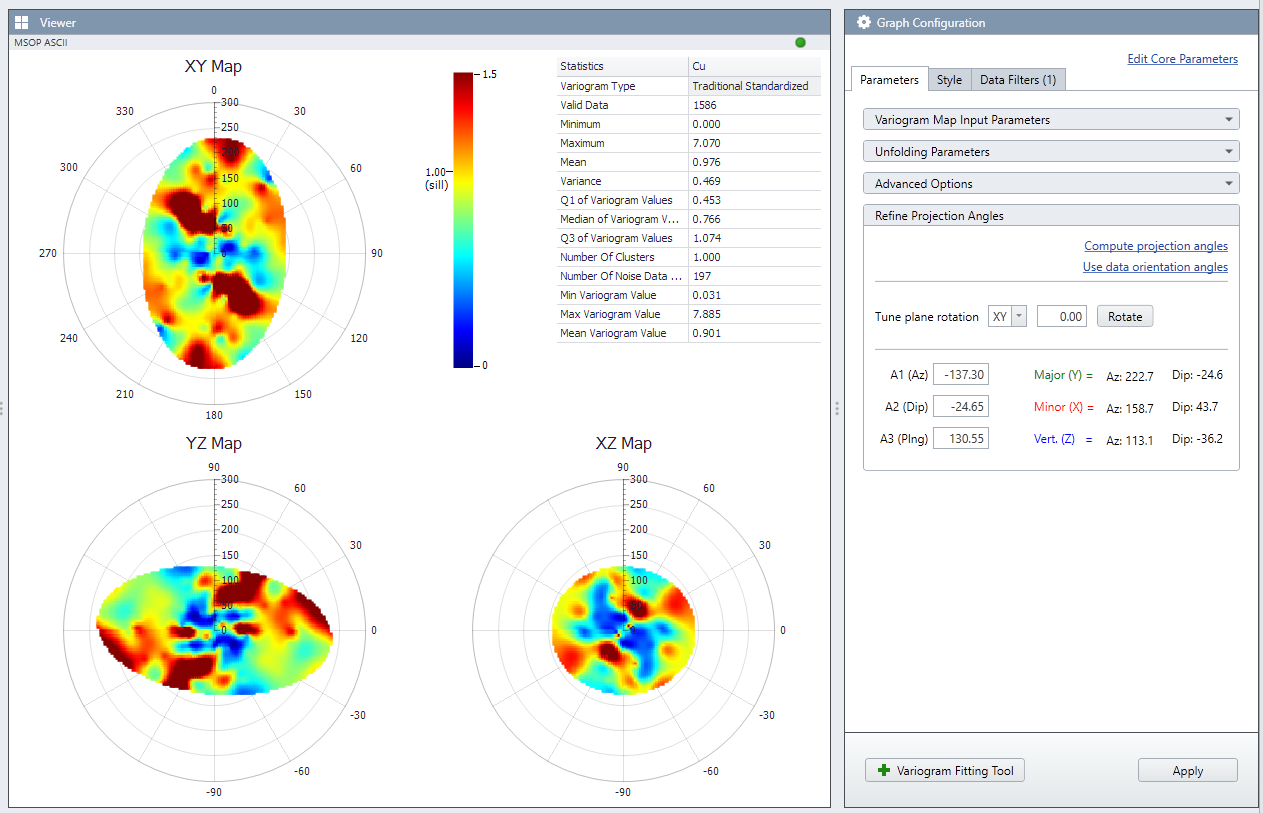This screenshot has height=813, width=1263.
Task: Select the Parameters tab
Action: click(889, 80)
